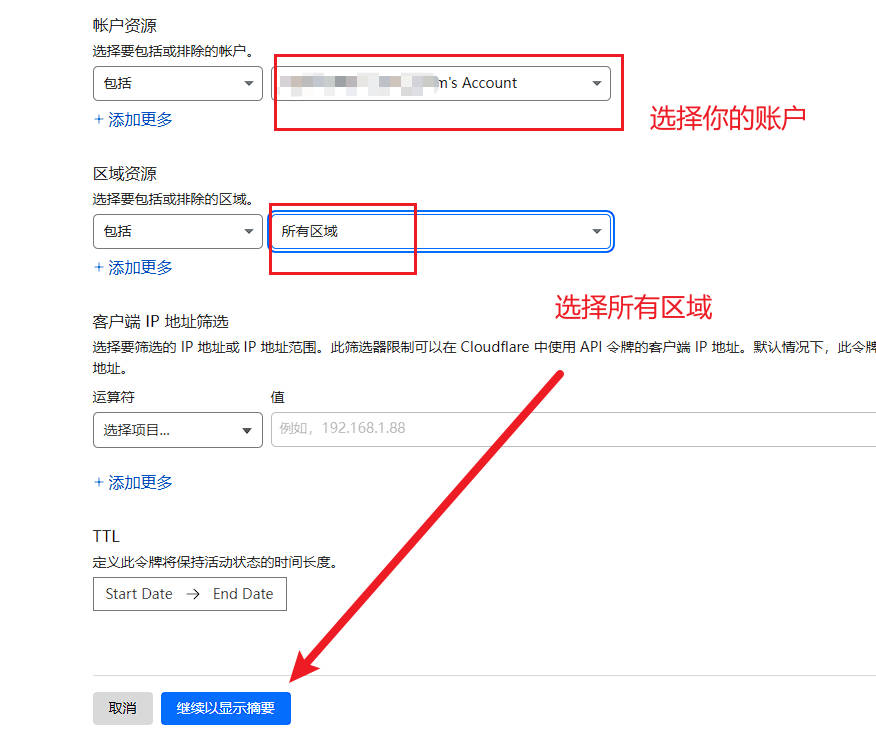Open the 包括 dropdown under 帐户资源
This screenshot has height=731, width=876.
tap(176, 84)
